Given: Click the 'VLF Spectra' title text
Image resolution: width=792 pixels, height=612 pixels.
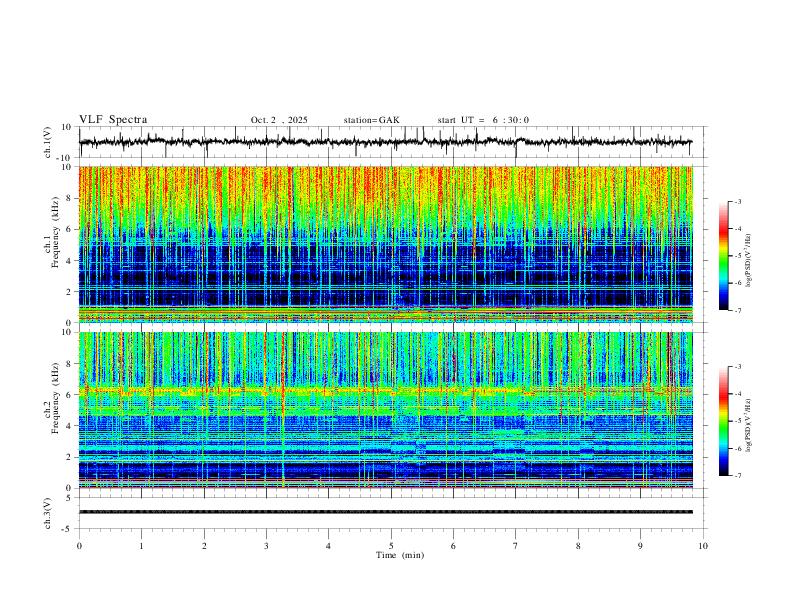Looking at the screenshot, I should point(113,120).
